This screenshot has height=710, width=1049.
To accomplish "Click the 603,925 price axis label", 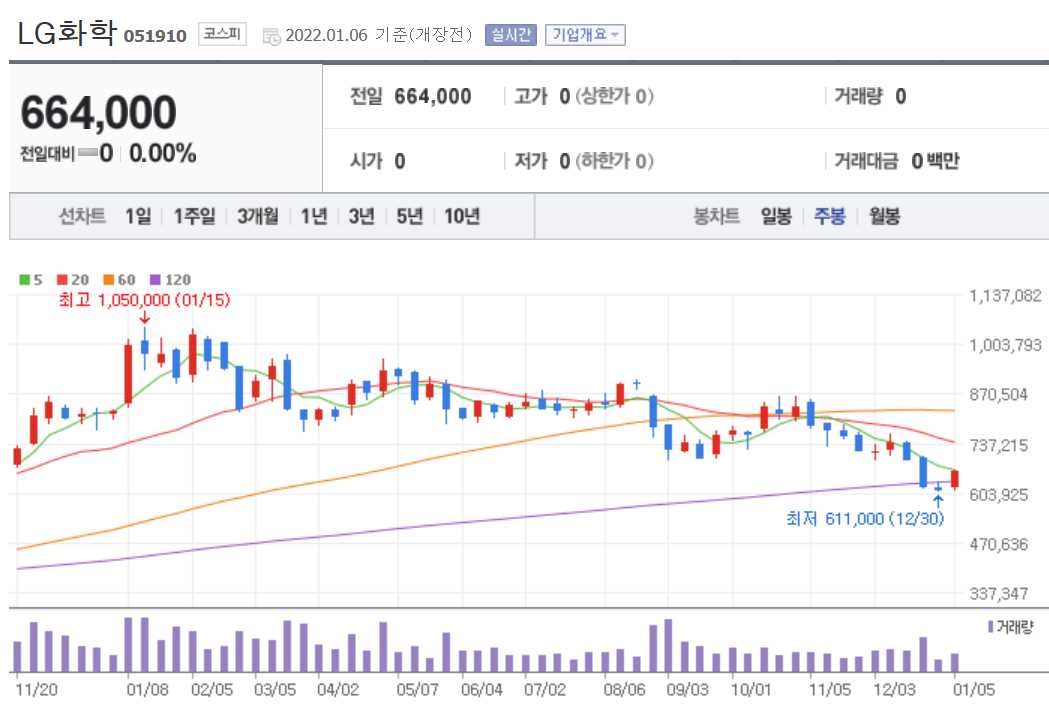I will (999, 495).
